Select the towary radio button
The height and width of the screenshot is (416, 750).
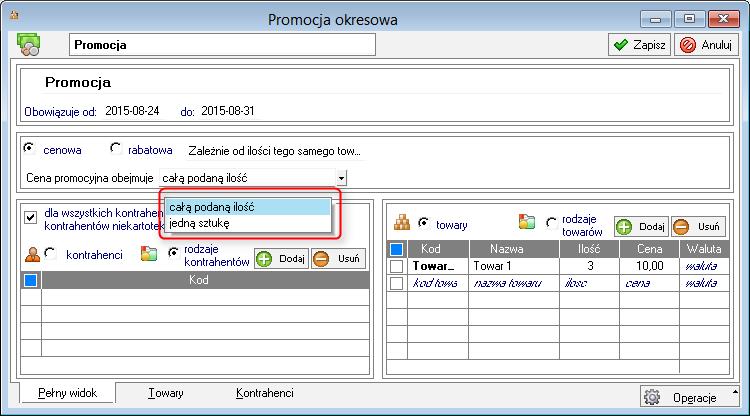(423, 223)
